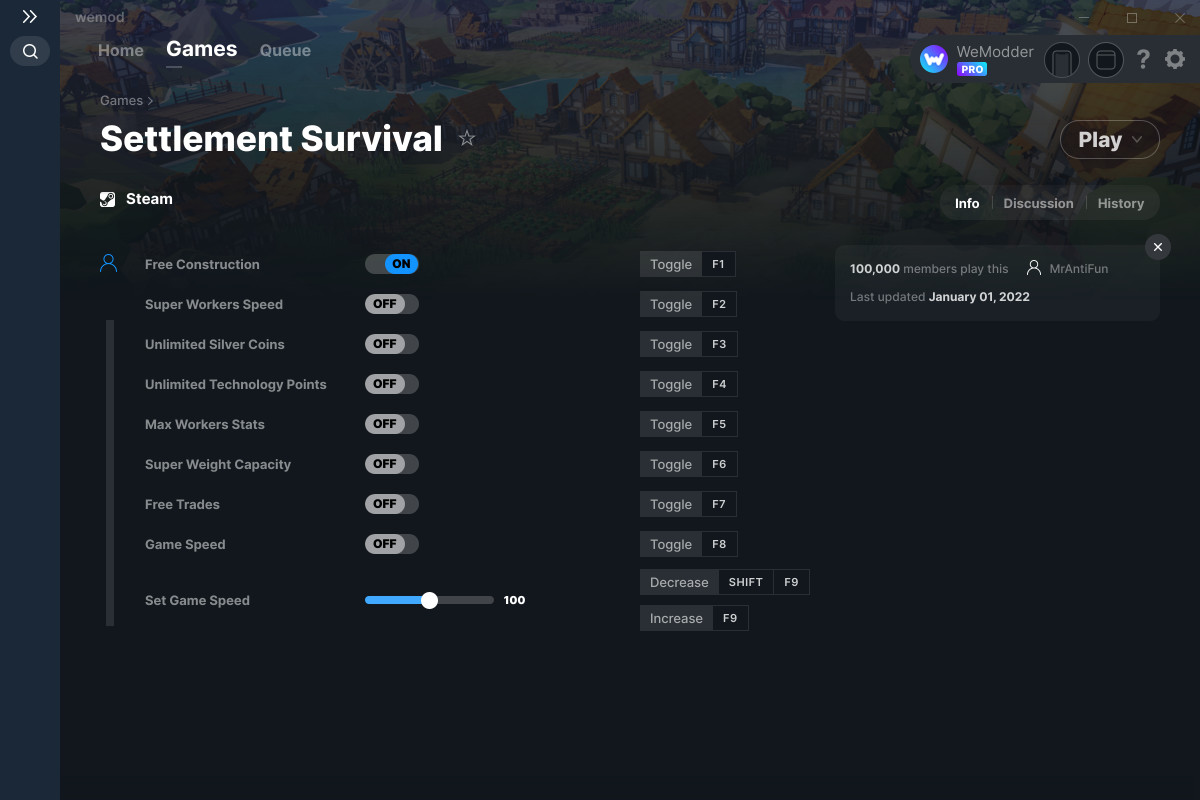The width and height of the screenshot is (1200, 800).
Task: Enable Game Speed toggle
Action: click(x=392, y=544)
